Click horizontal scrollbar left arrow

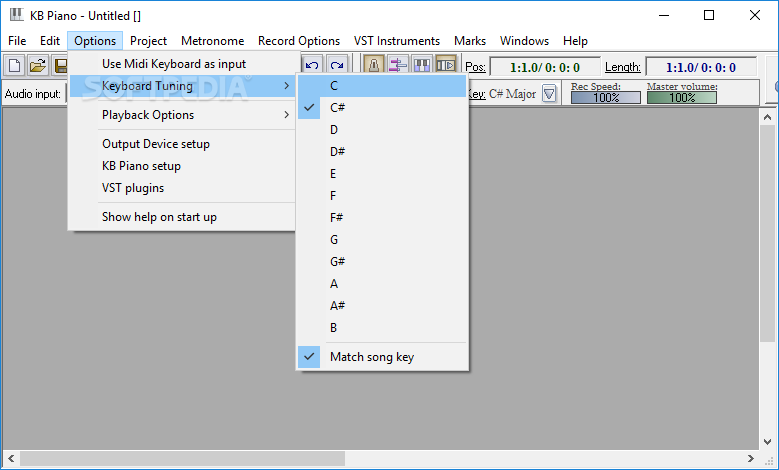tap(11, 459)
